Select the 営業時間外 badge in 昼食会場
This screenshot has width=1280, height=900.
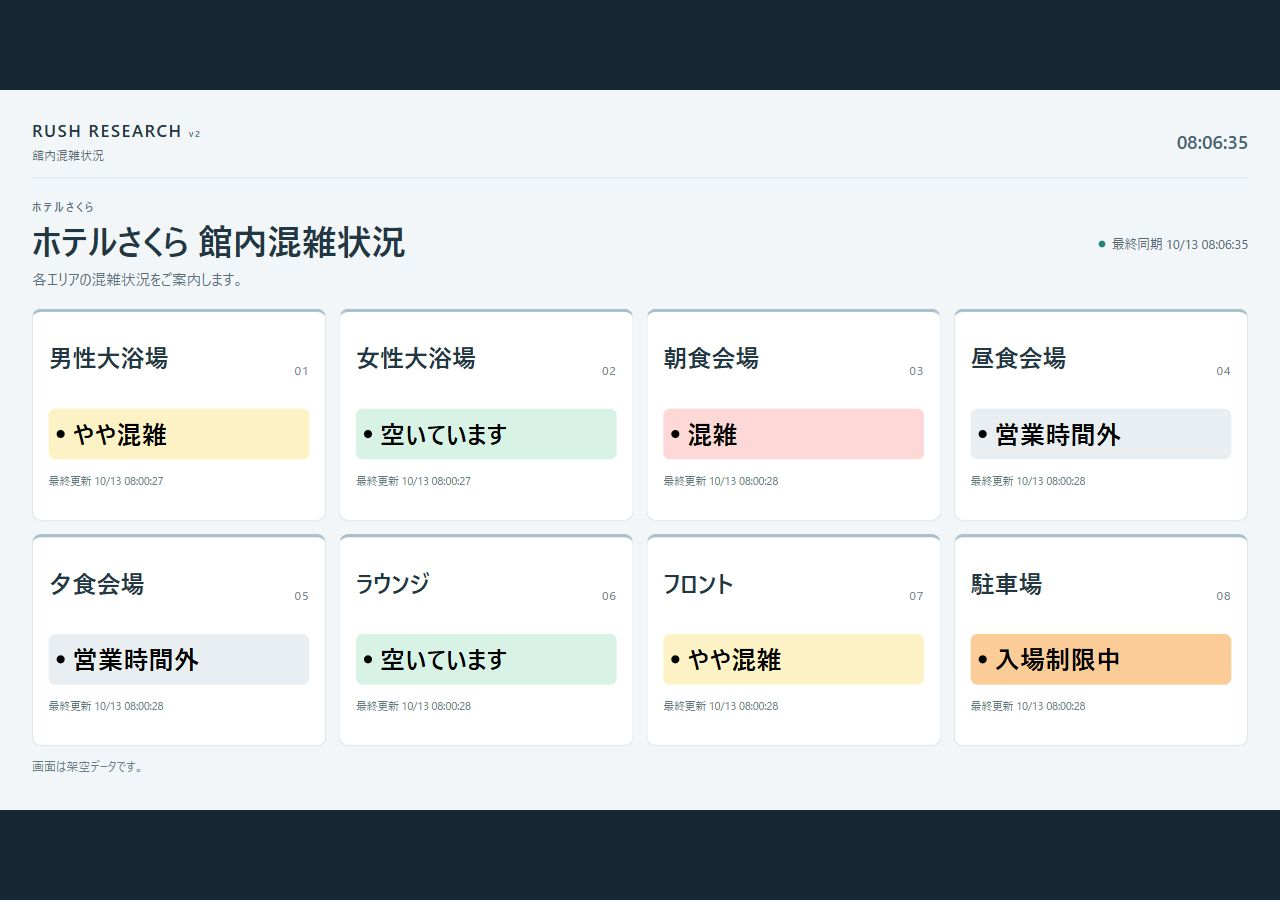click(x=1101, y=434)
